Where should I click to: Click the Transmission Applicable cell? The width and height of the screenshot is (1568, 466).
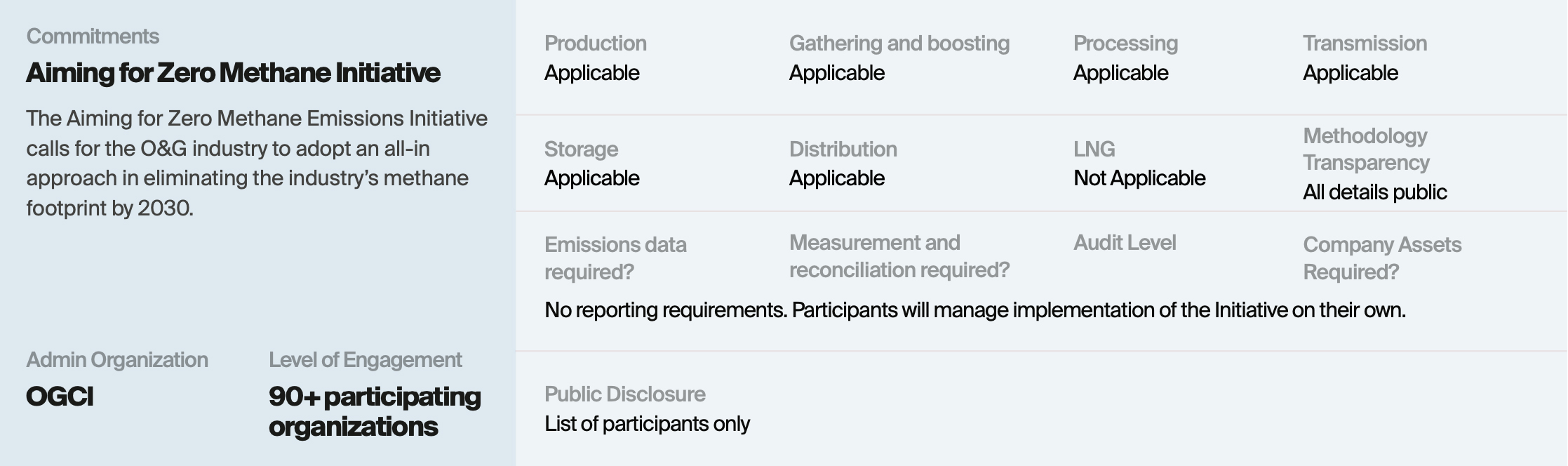[1365, 58]
